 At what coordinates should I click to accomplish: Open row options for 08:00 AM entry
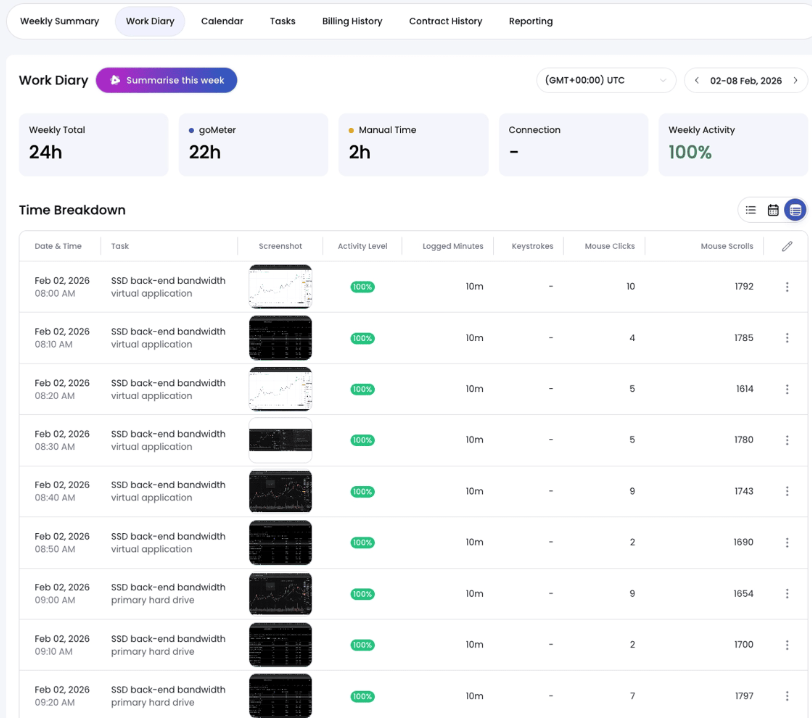pyautogui.click(x=787, y=287)
